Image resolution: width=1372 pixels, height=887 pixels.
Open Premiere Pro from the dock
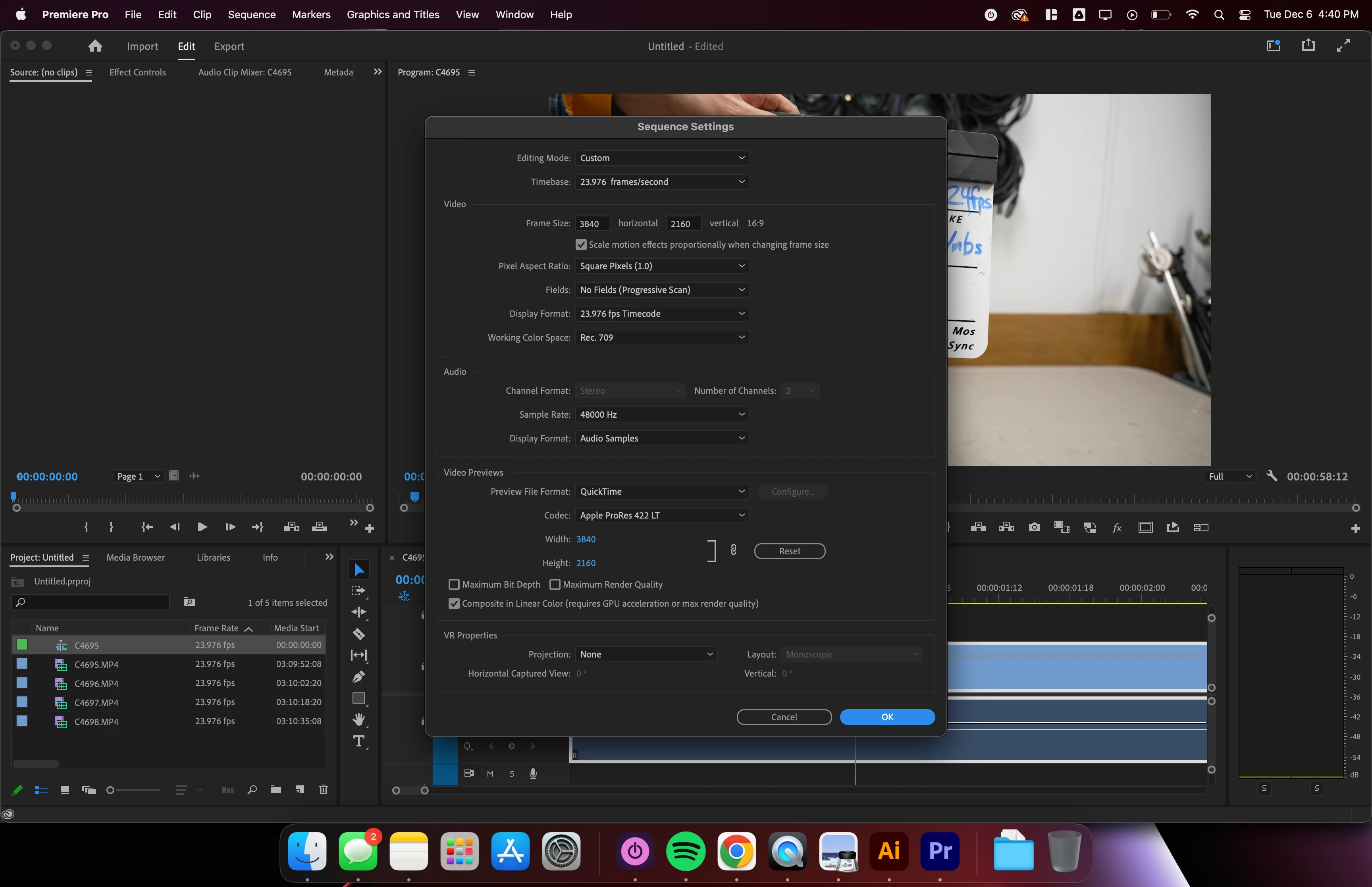click(x=940, y=851)
